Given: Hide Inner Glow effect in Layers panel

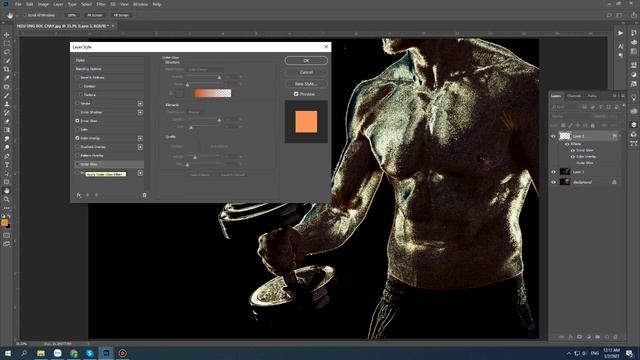Looking at the screenshot, I should point(573,150).
